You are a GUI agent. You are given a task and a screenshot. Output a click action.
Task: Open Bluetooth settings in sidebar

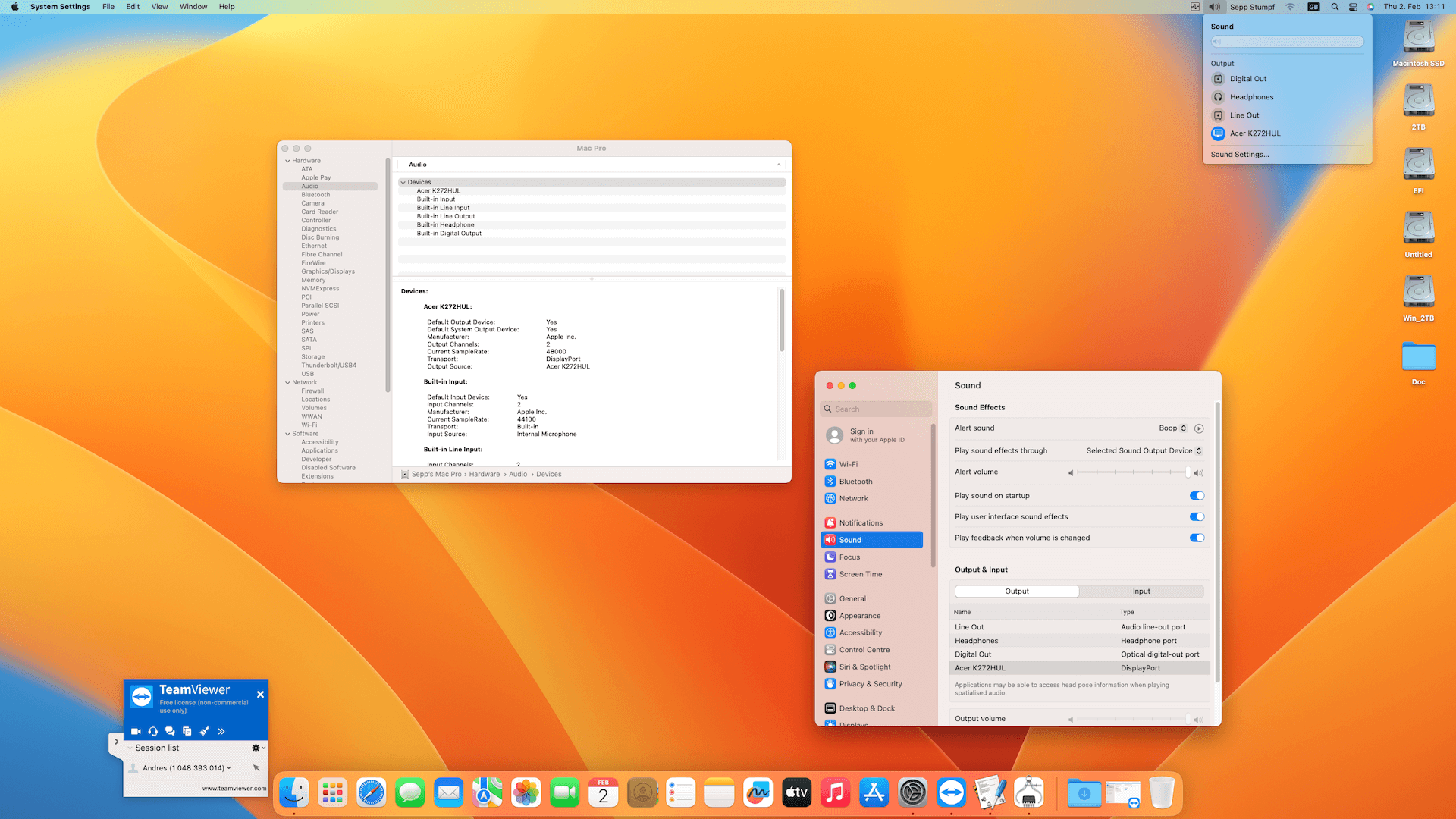[855, 482]
